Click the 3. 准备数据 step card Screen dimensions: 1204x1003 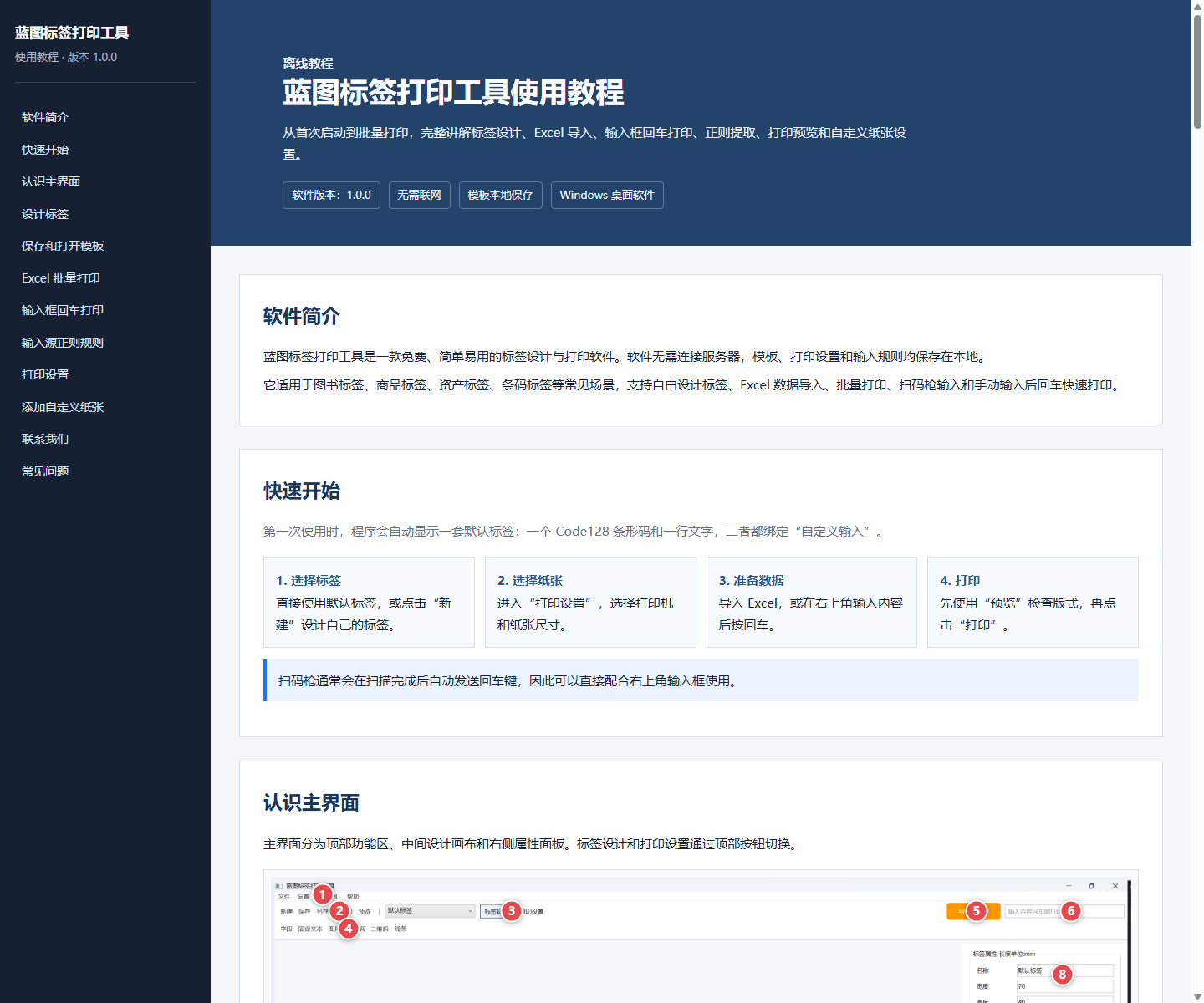pos(812,602)
